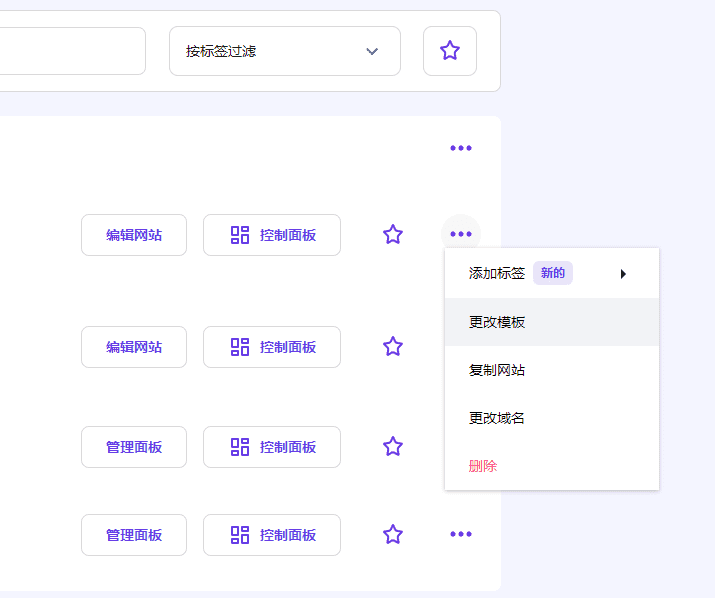This screenshot has height=598, width=715.
Task: Toggle favorite star in the first 编辑网站 row
Action: 393,235
